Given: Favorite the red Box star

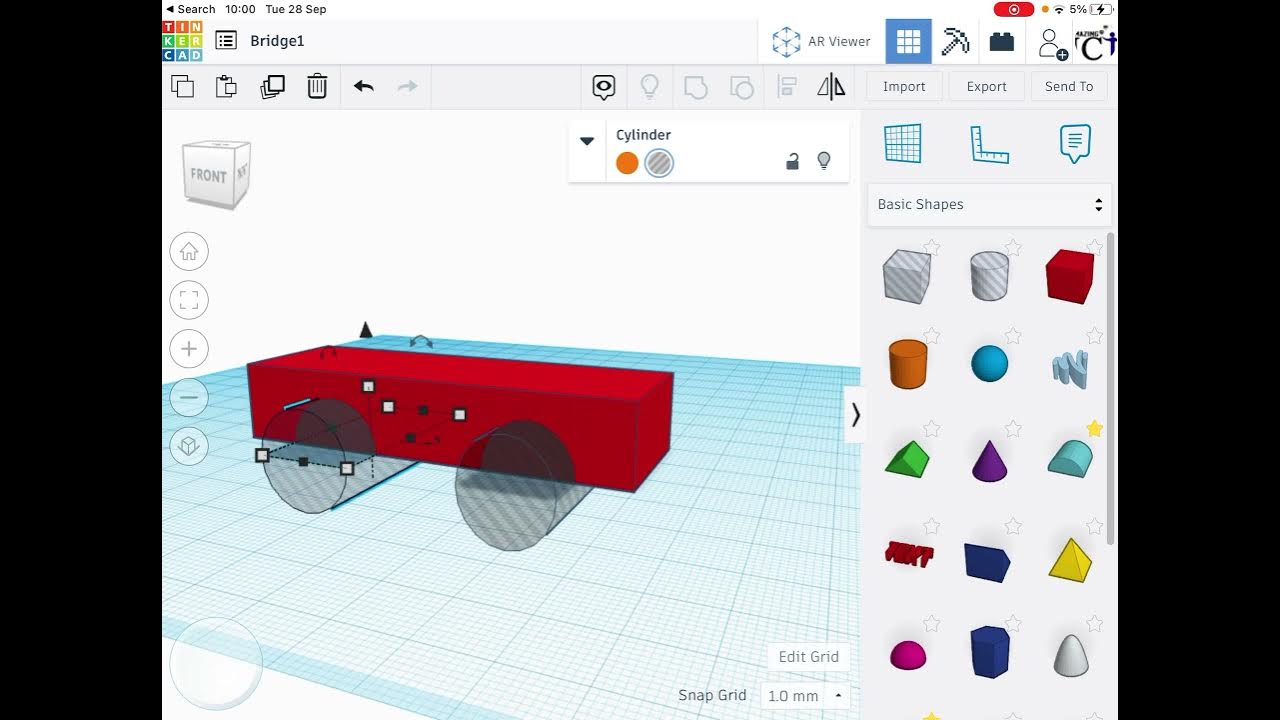Looking at the screenshot, I should click(x=1094, y=247).
